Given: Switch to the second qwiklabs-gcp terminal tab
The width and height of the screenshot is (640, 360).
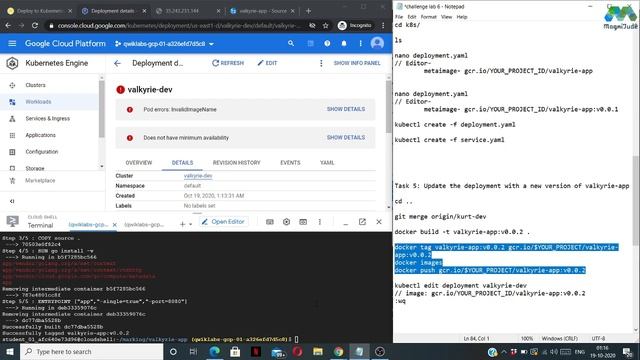Looking at the screenshot, I should [x=144, y=225].
